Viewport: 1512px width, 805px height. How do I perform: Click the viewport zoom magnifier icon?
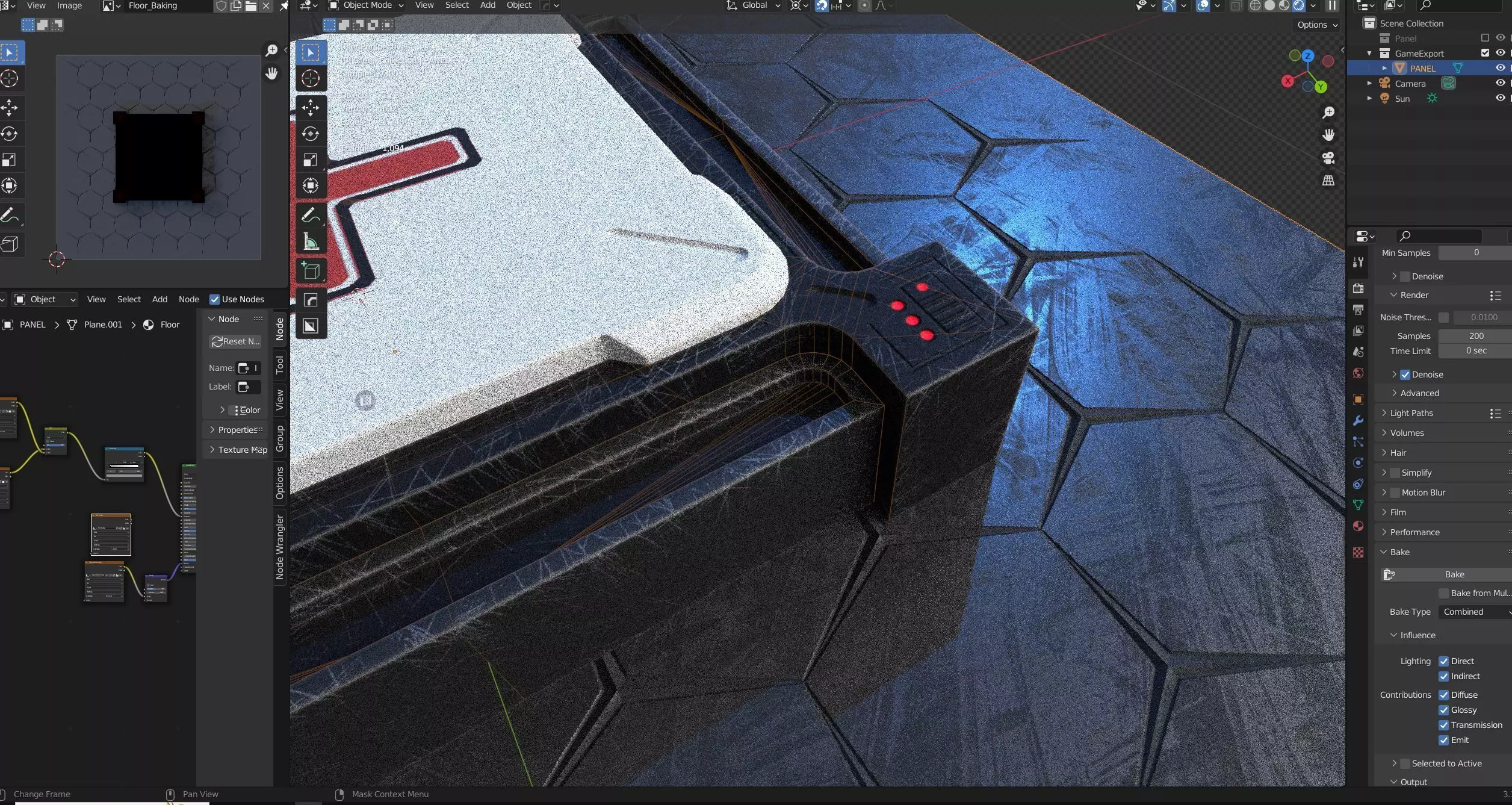click(1328, 113)
